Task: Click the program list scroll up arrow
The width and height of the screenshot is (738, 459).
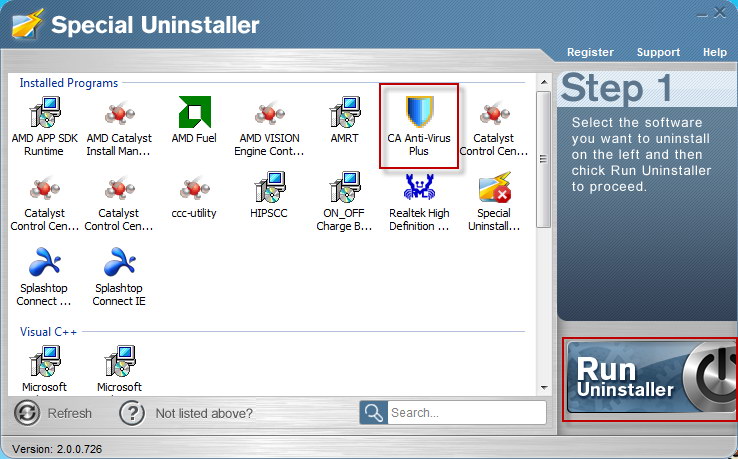Action: click(x=544, y=82)
